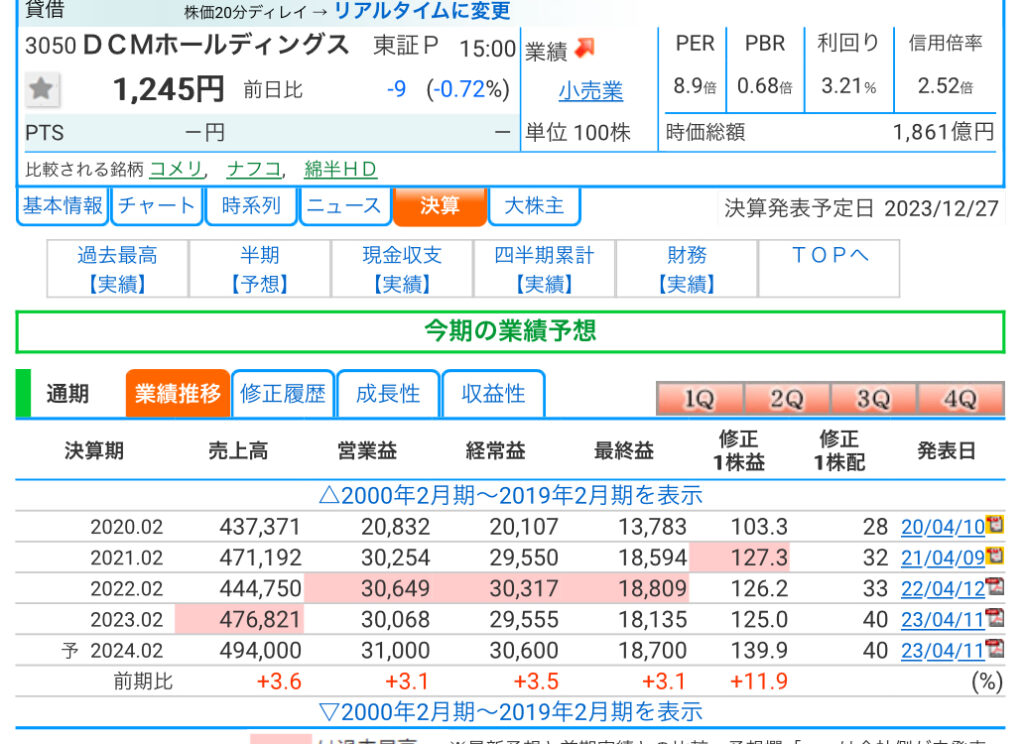Open 23/04/11 link in 2023.02 row

click(943, 619)
